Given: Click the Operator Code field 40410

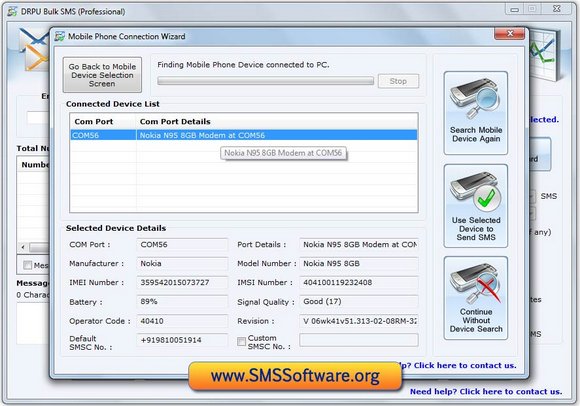Looking at the screenshot, I should click(182, 321).
